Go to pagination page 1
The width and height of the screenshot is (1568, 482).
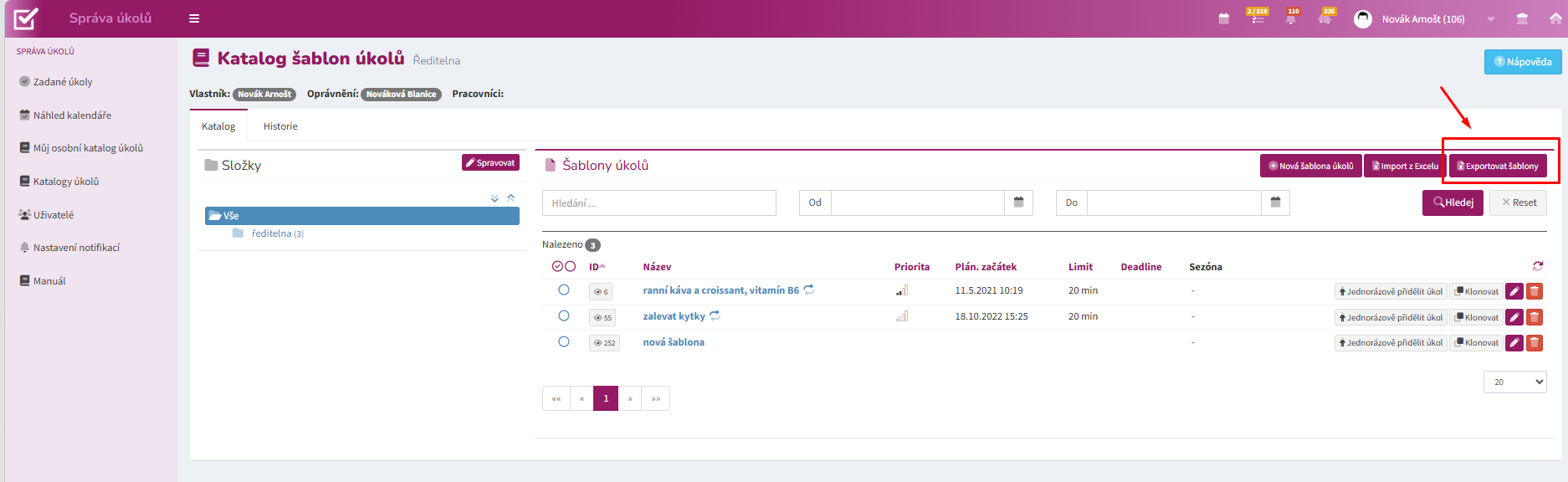606,398
